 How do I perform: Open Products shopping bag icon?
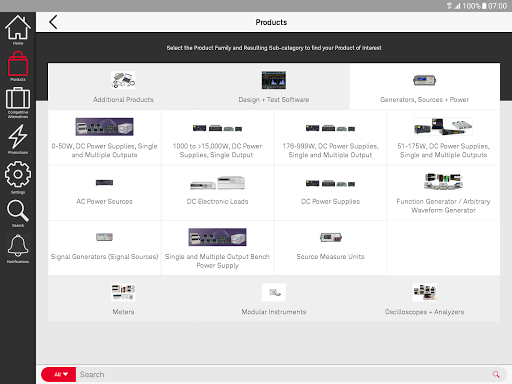pos(18,66)
